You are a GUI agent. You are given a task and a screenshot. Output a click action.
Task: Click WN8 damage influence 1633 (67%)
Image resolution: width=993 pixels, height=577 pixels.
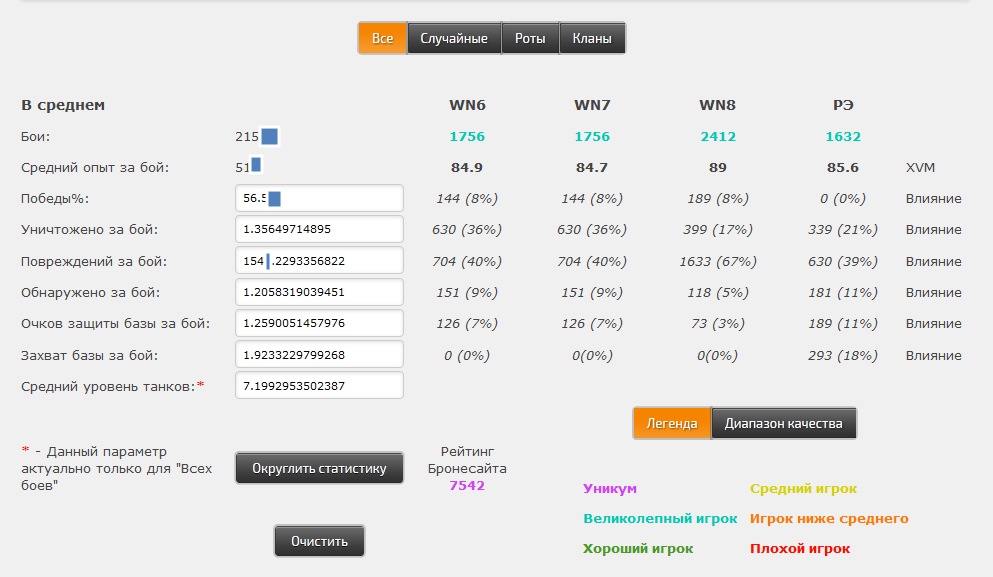pyautogui.click(x=718, y=261)
